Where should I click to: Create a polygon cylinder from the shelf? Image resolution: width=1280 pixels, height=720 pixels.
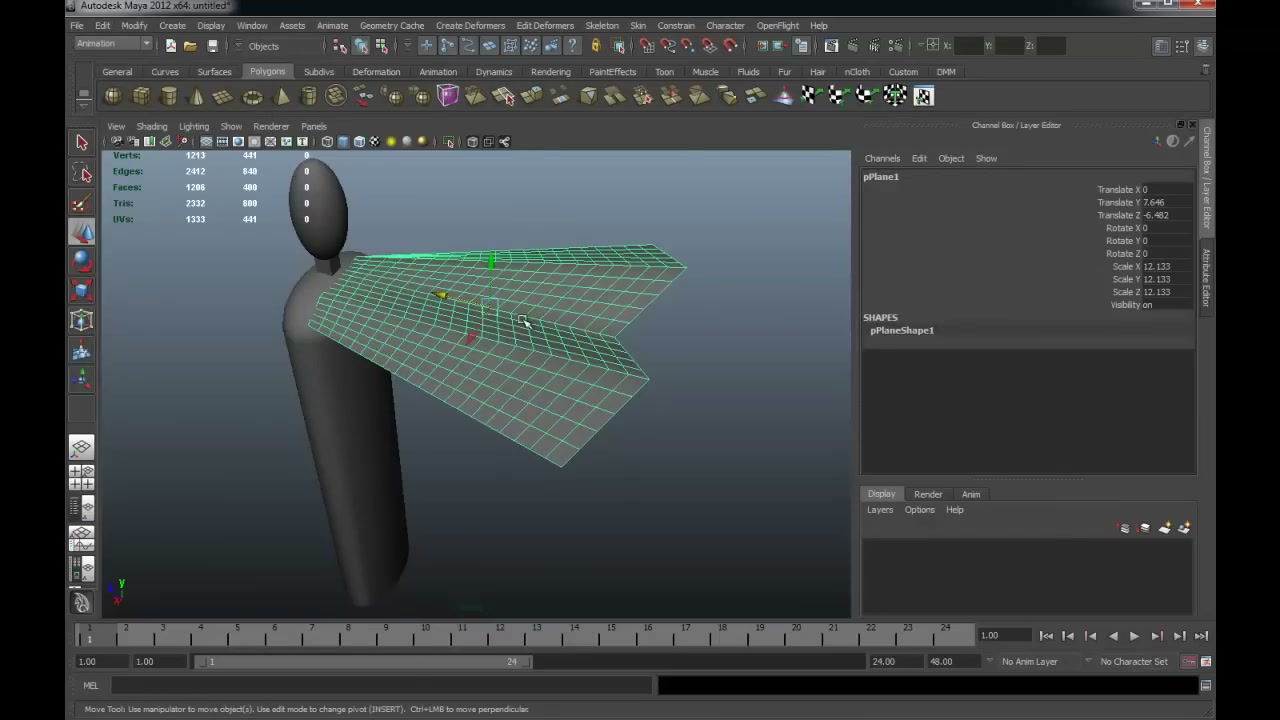click(169, 96)
